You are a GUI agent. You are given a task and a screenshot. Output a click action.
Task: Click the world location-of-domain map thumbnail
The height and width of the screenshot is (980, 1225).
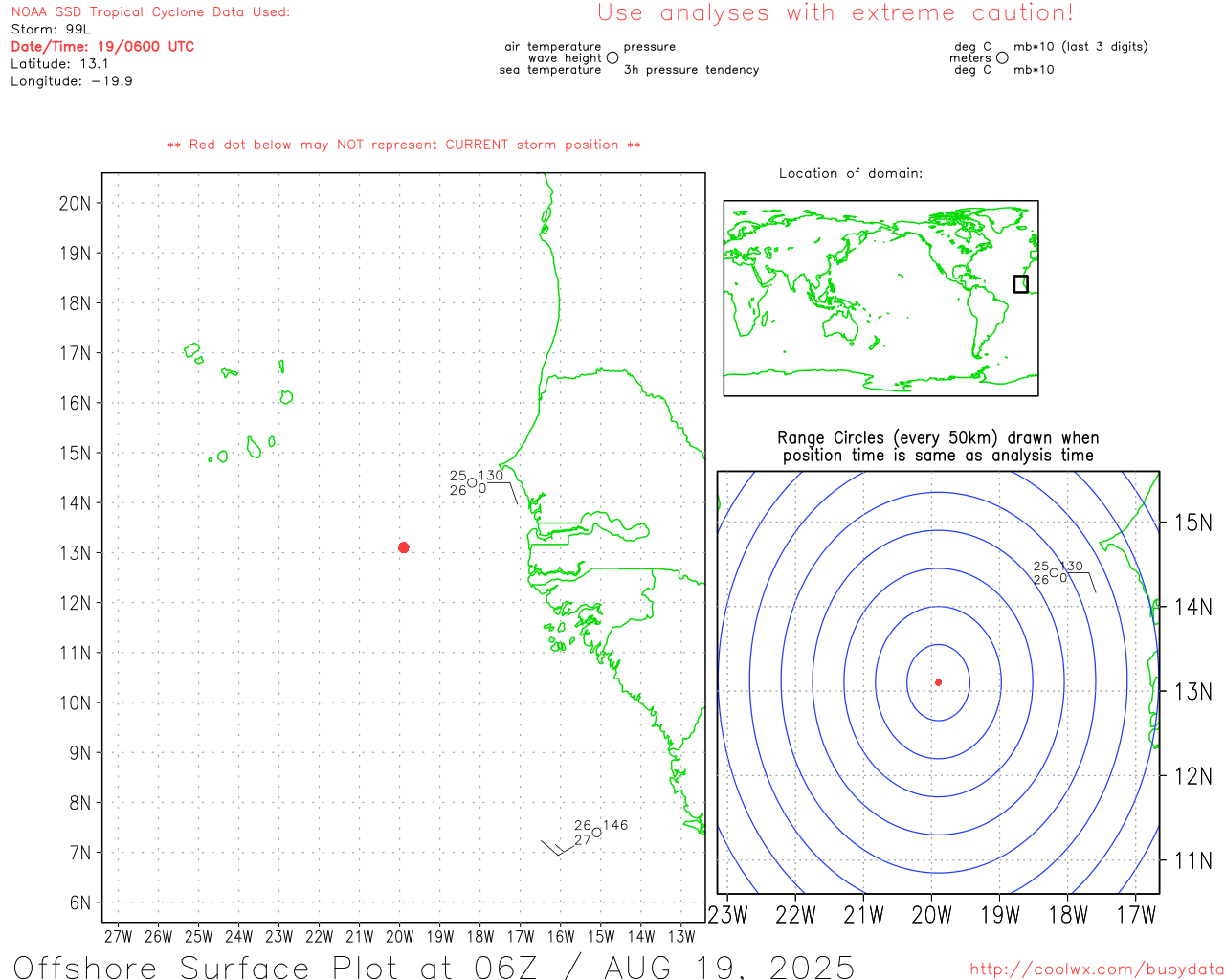coord(880,299)
